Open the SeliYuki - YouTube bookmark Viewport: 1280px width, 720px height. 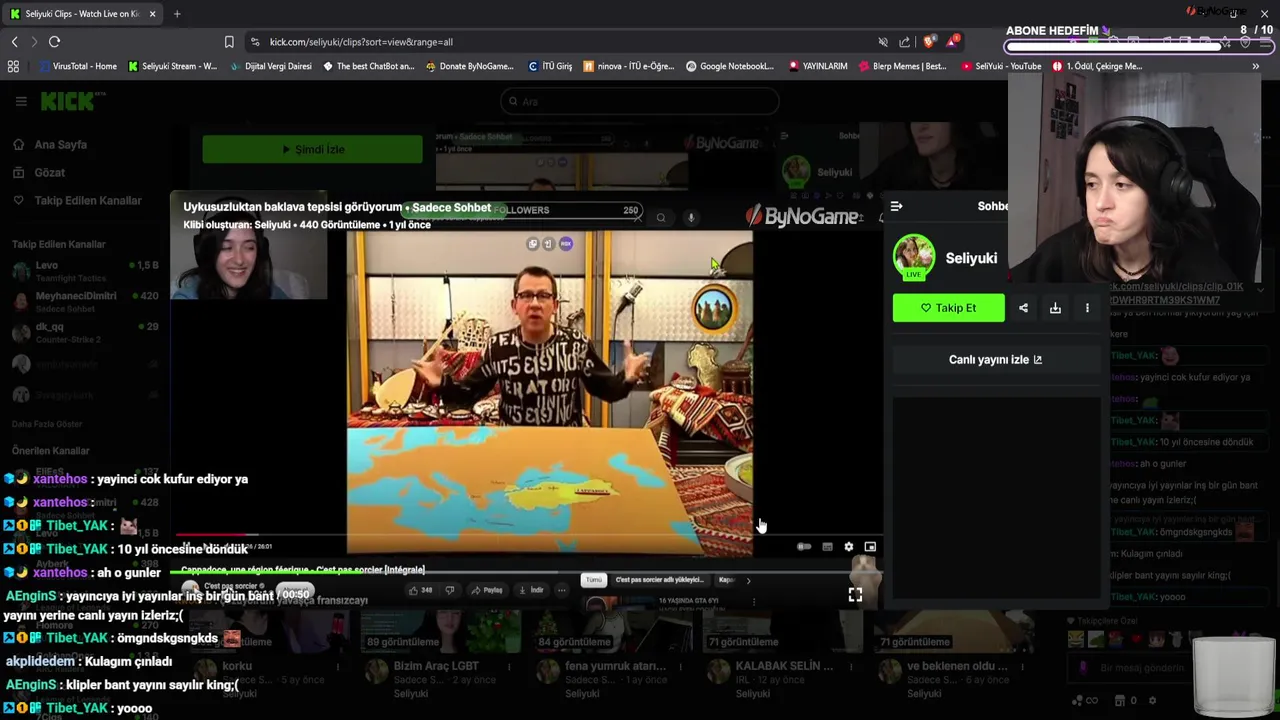1001,66
